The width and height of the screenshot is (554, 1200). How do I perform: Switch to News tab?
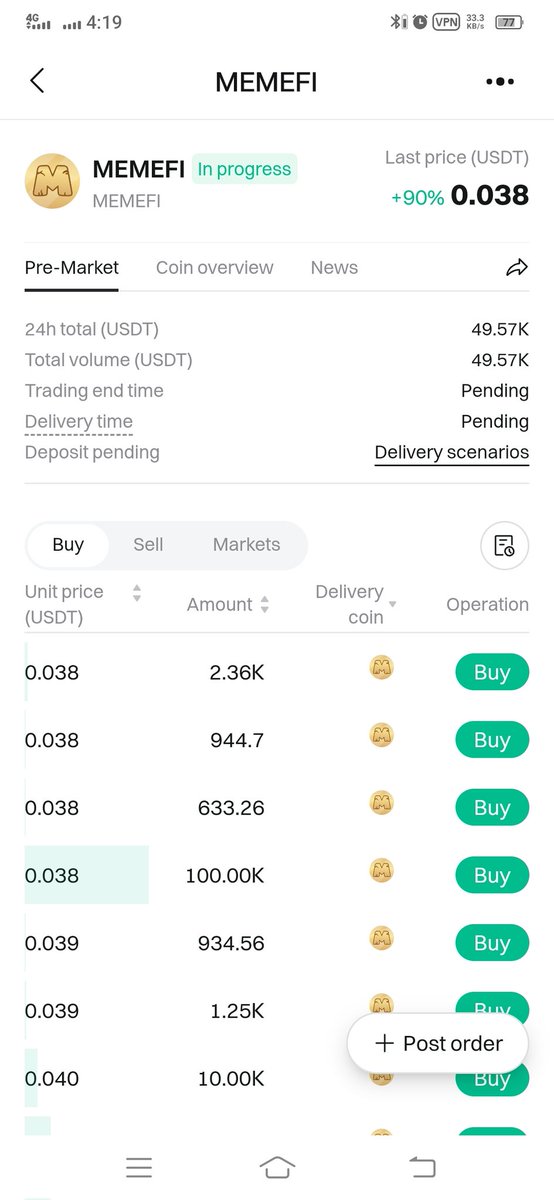coord(334,268)
